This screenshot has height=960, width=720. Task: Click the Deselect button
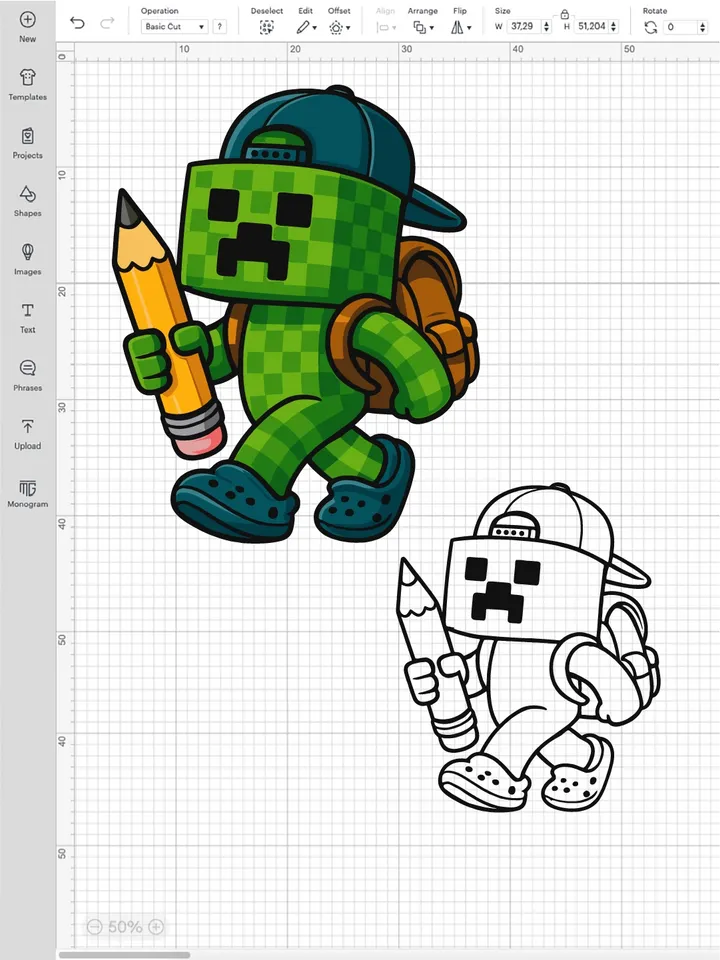[x=266, y=28]
